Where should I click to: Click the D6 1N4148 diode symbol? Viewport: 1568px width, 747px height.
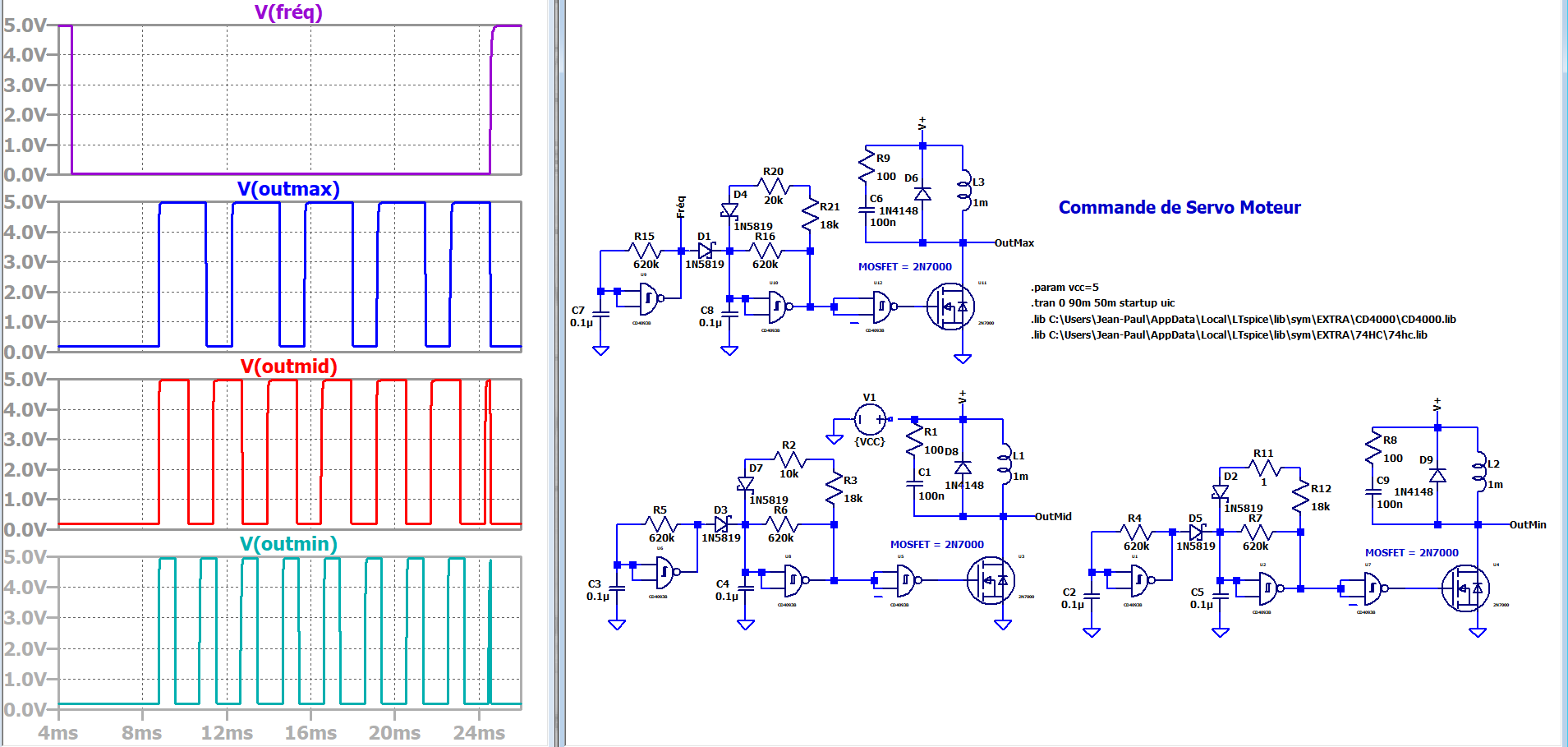coord(922,194)
